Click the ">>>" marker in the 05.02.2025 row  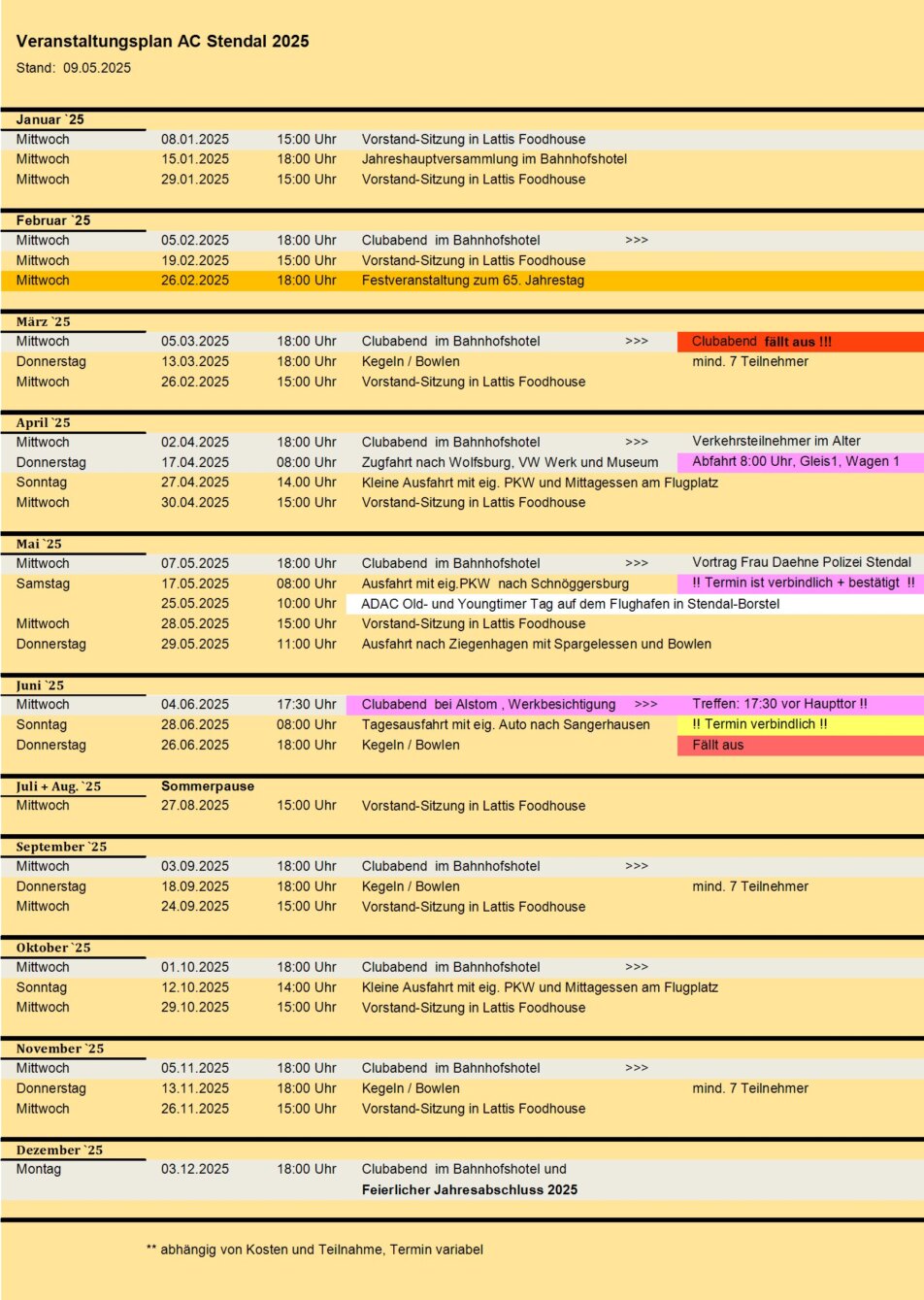point(637,240)
